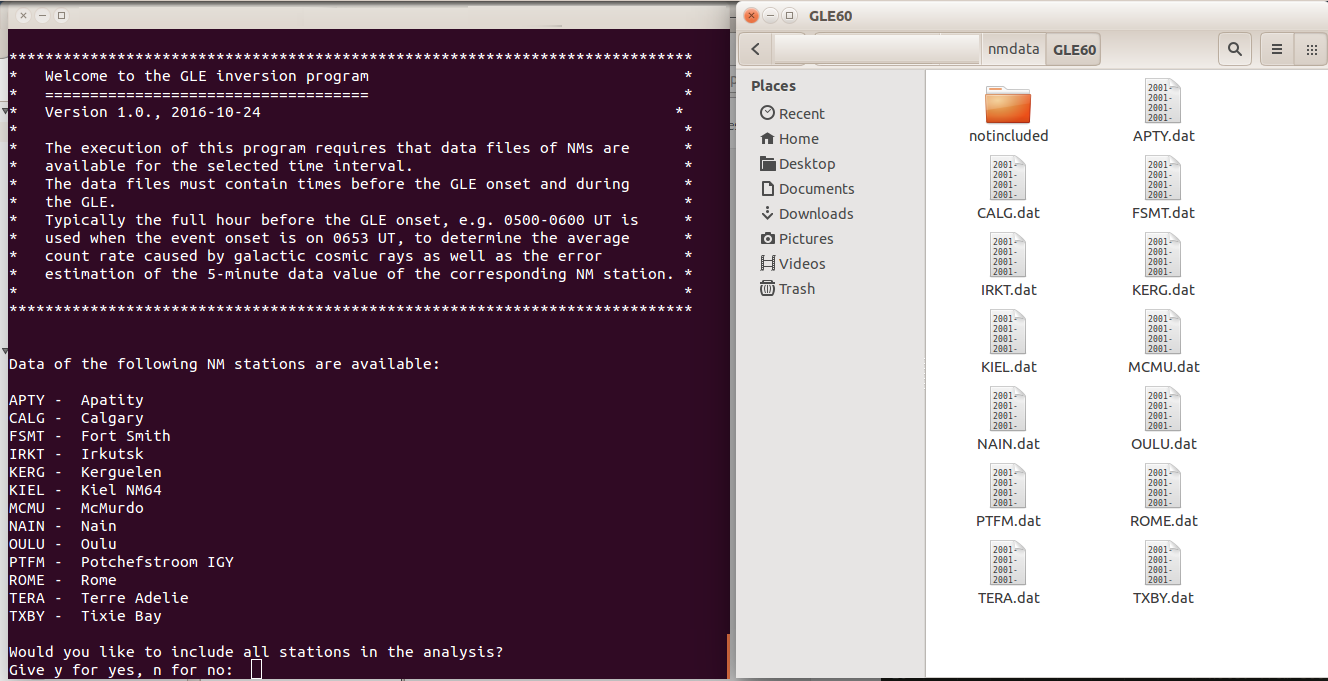The image size is (1328, 681).
Task: Click 'CALG - Calgary' line in terminal
Action: [76, 418]
